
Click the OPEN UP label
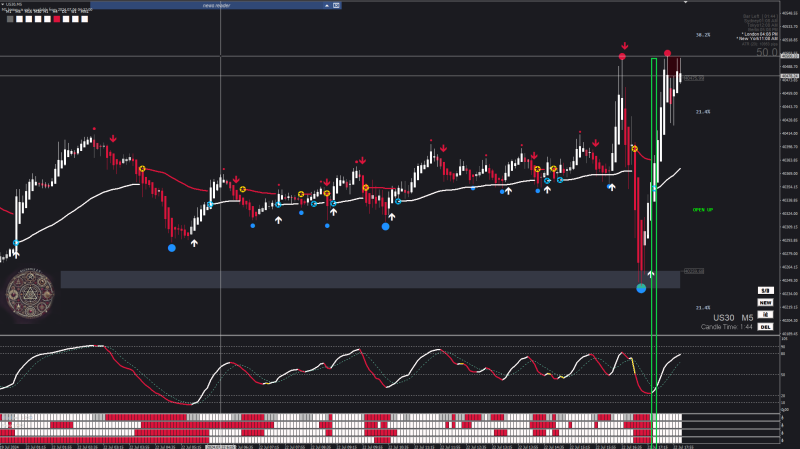[703, 210]
